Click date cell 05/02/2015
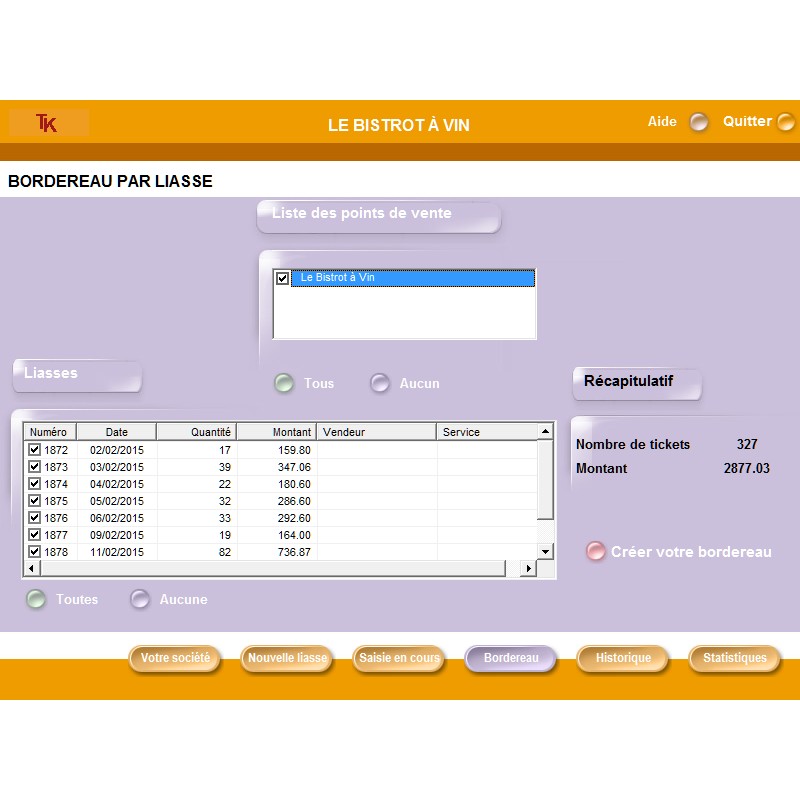 click(117, 501)
